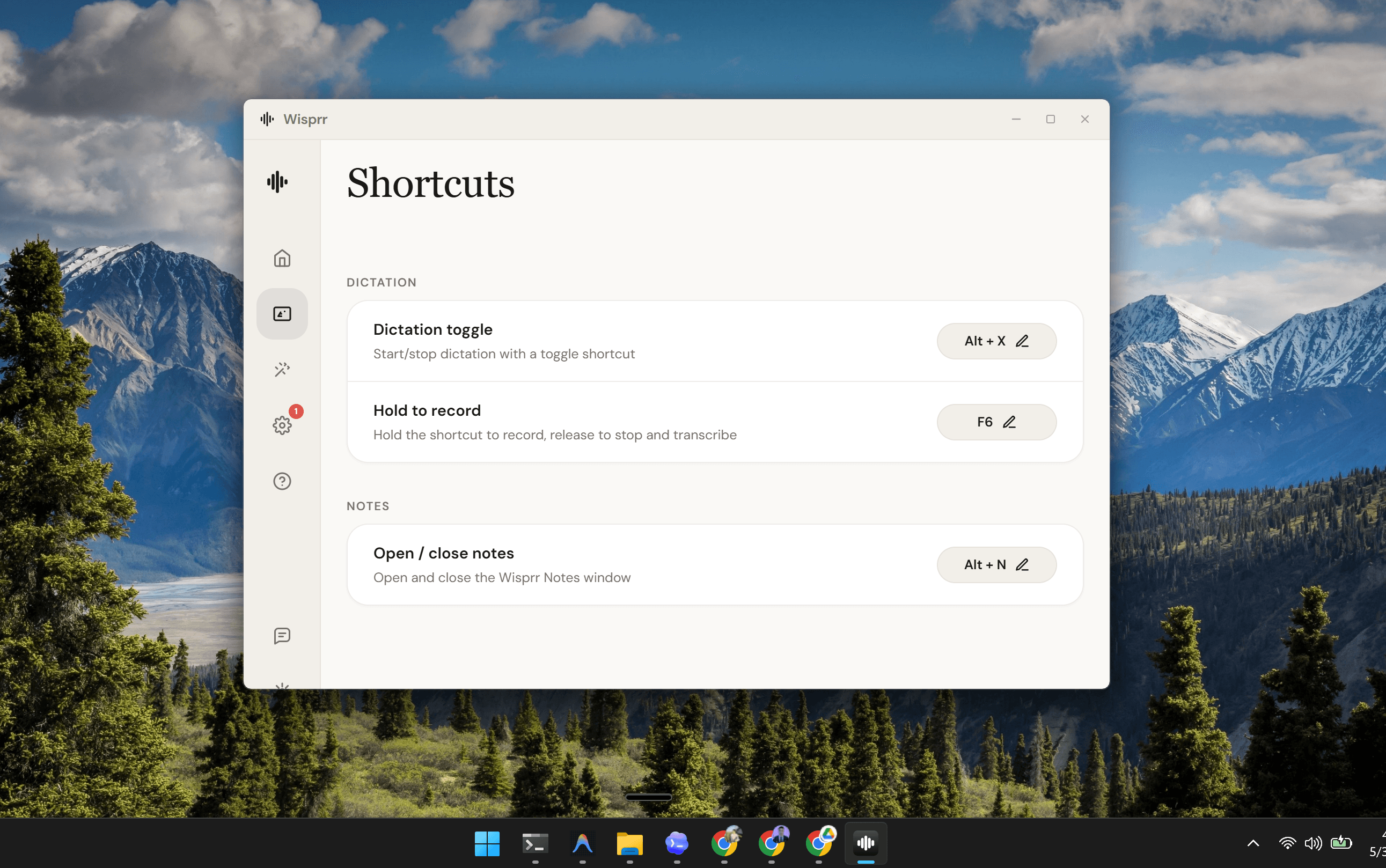Viewport: 1386px width, 868px height.
Task: Click the 'NOTES' section label
Action: (368, 506)
